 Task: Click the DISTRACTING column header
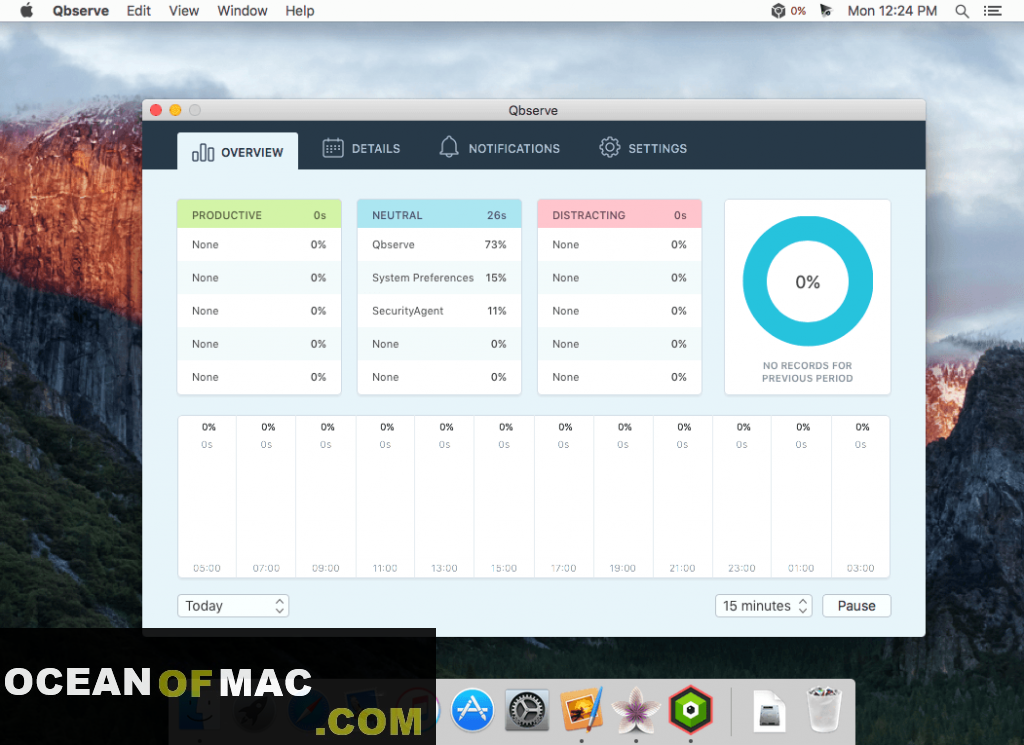tap(620, 215)
